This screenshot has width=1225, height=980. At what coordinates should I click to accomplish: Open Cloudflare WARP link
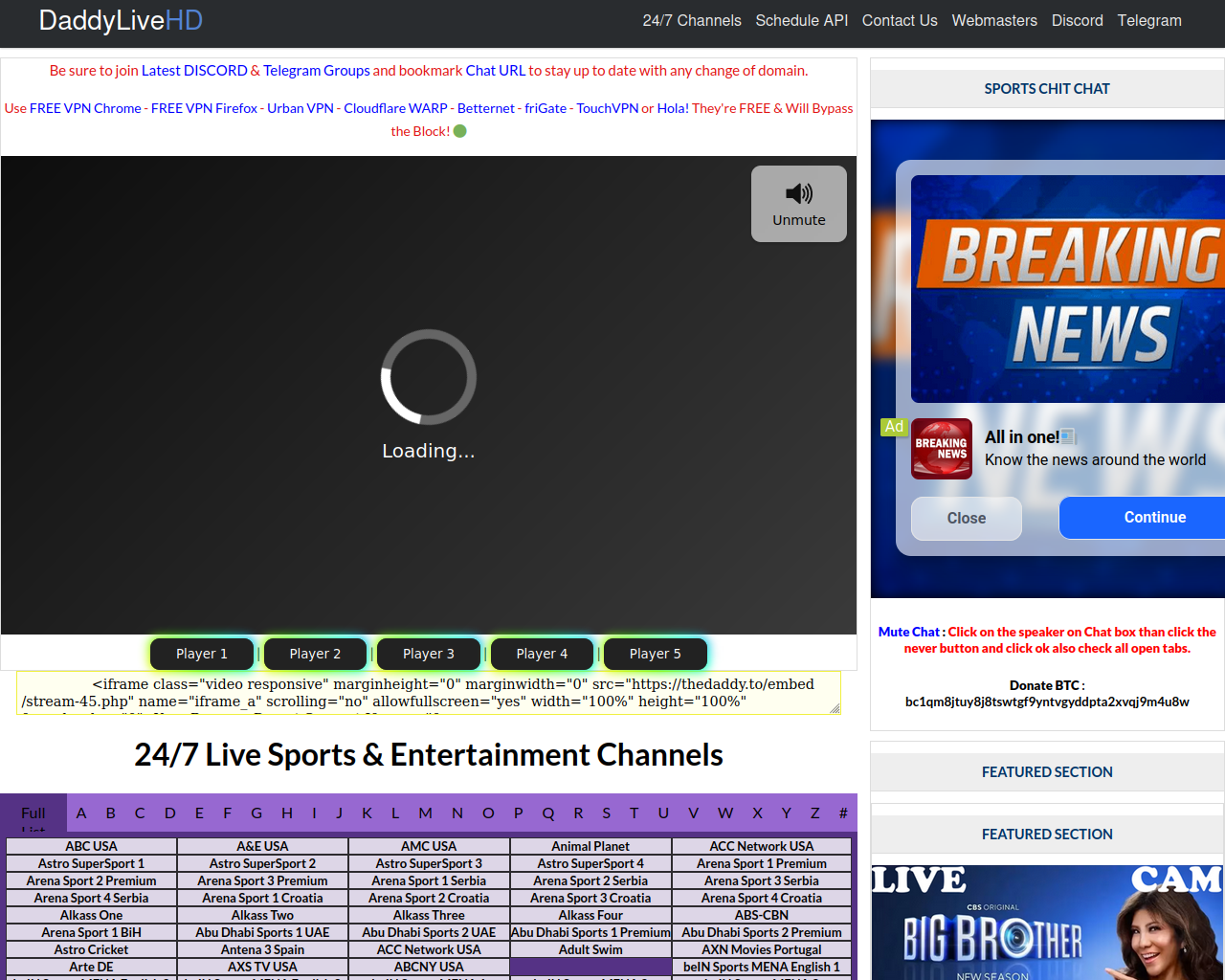point(395,108)
